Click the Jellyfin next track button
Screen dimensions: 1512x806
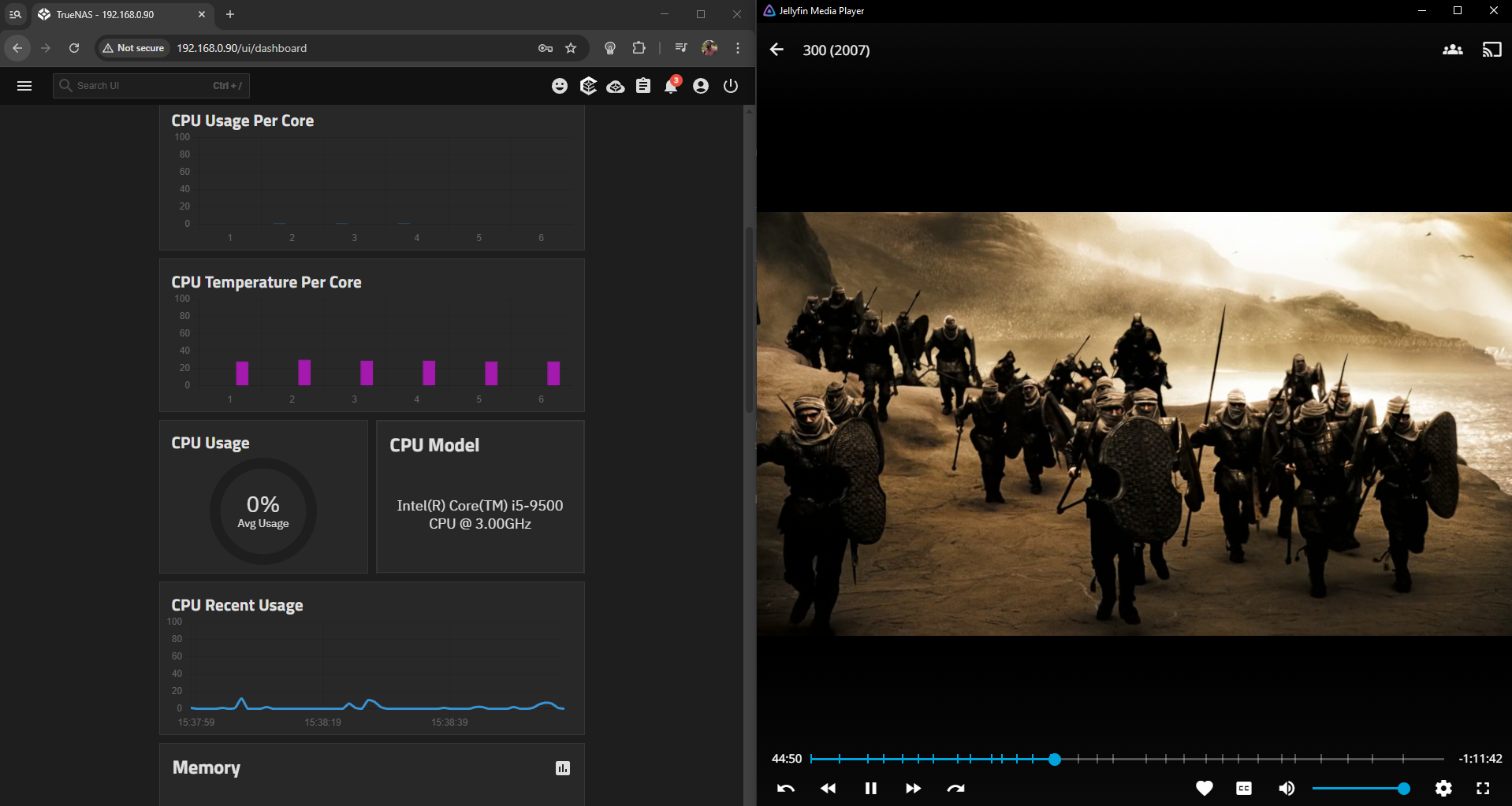tap(955, 788)
